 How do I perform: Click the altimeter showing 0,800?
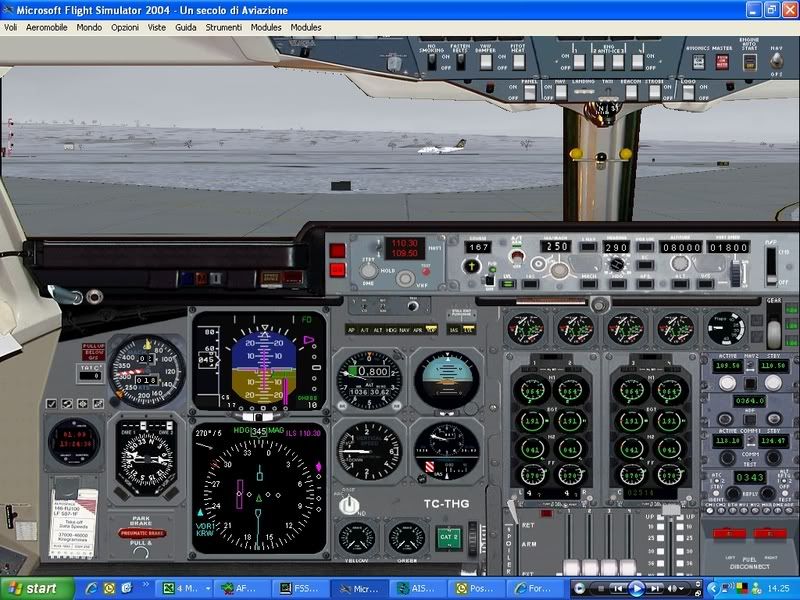pos(369,380)
